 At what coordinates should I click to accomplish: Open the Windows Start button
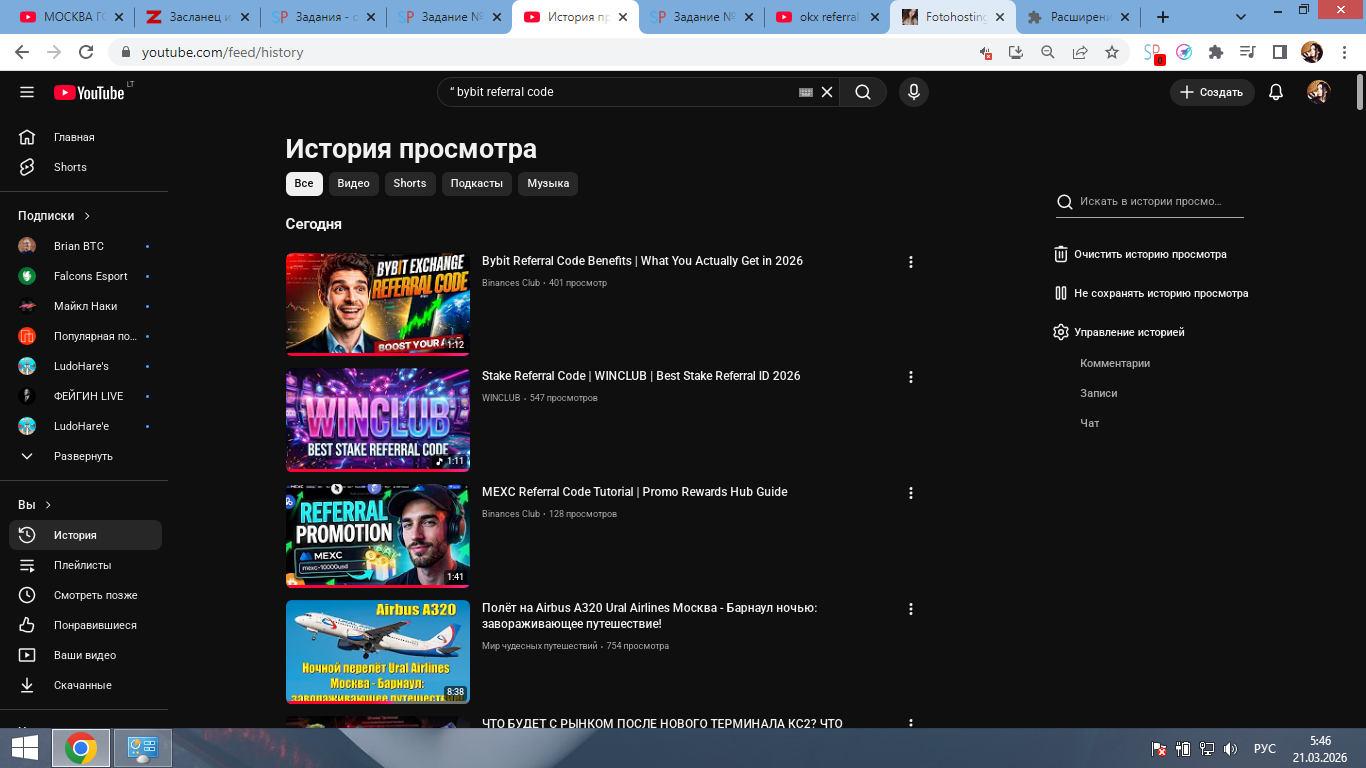[x=25, y=748]
